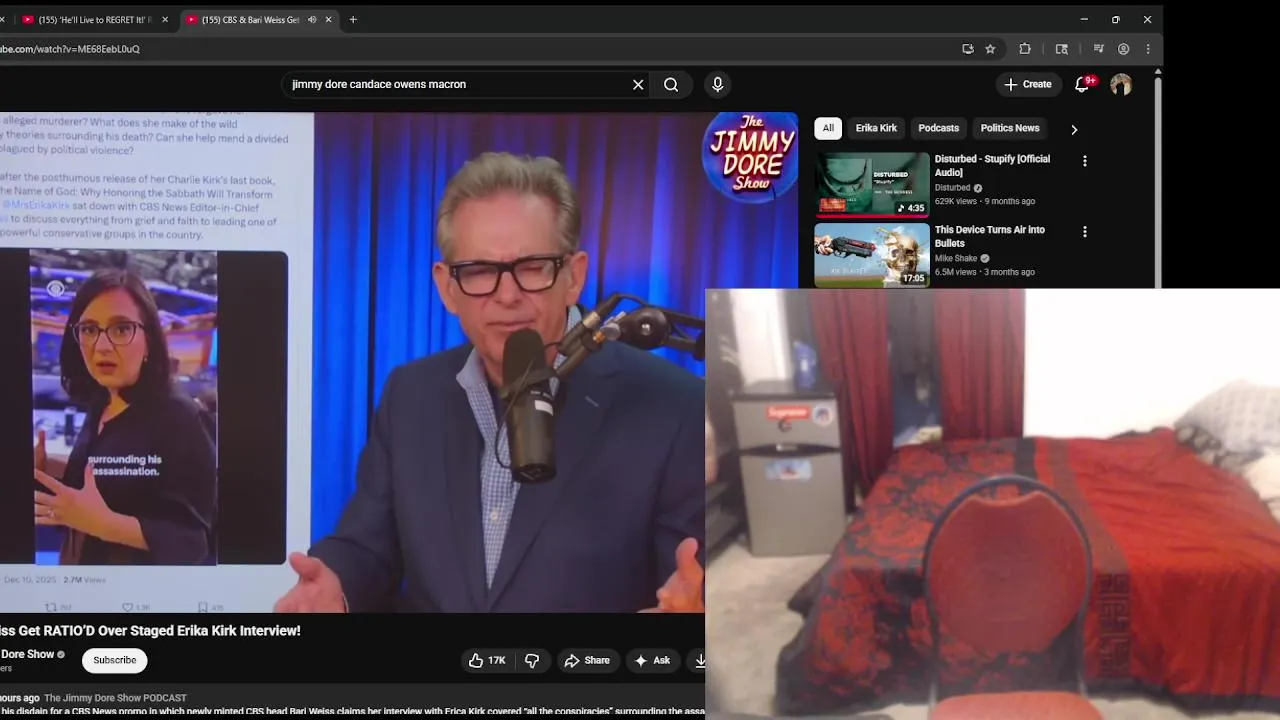Open options for This Device Turns Air video

coord(1085,232)
